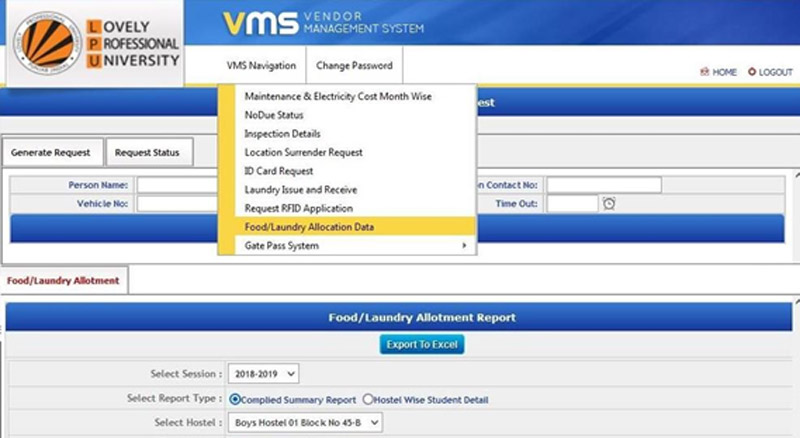
Task: Click the Generate Request button
Action: coord(51,153)
